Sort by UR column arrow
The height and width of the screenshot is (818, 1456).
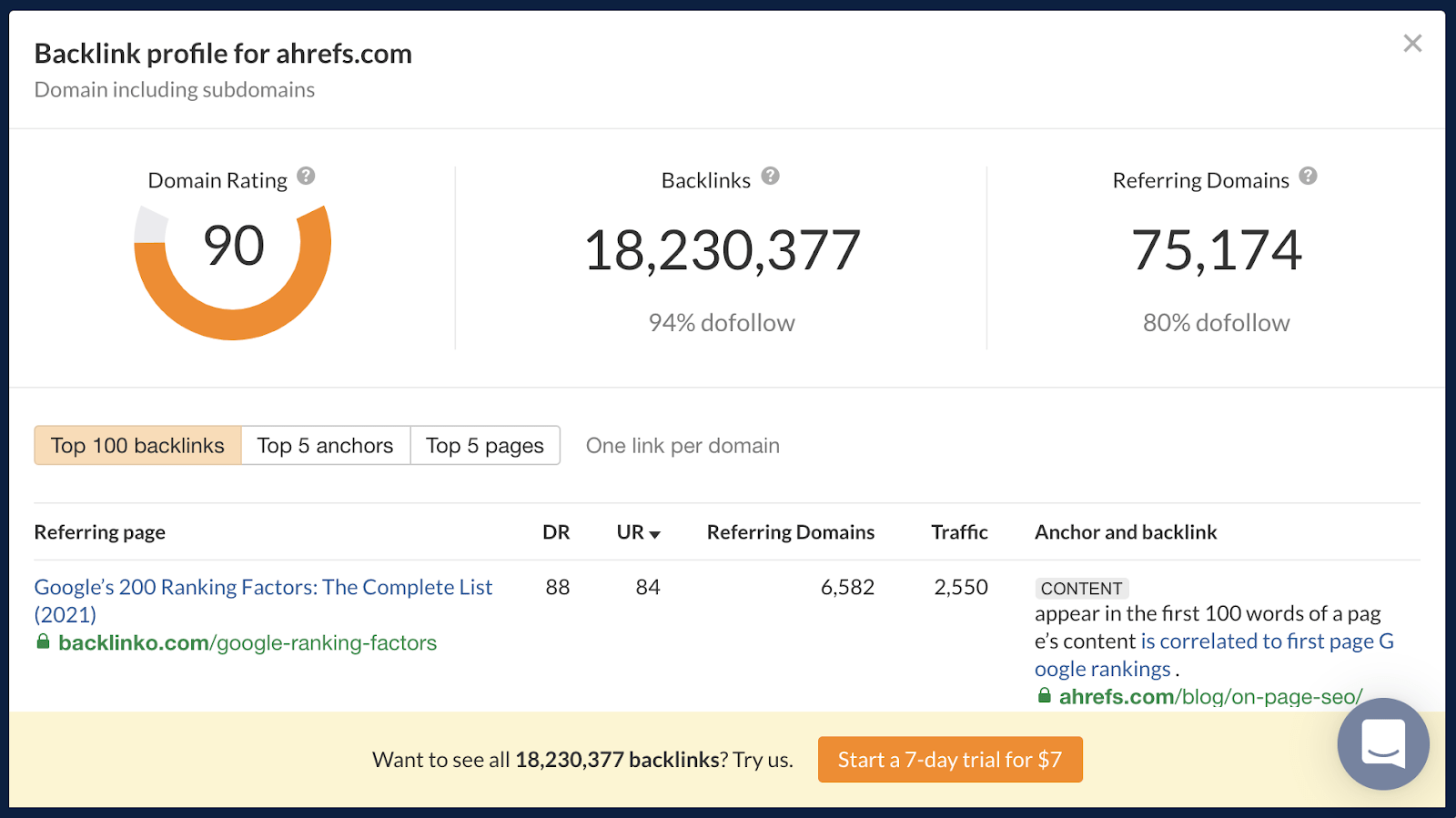tap(654, 534)
